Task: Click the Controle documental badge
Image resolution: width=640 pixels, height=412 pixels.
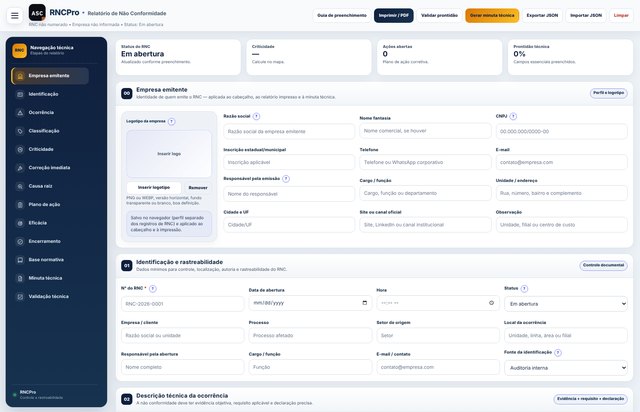Action: [603, 265]
